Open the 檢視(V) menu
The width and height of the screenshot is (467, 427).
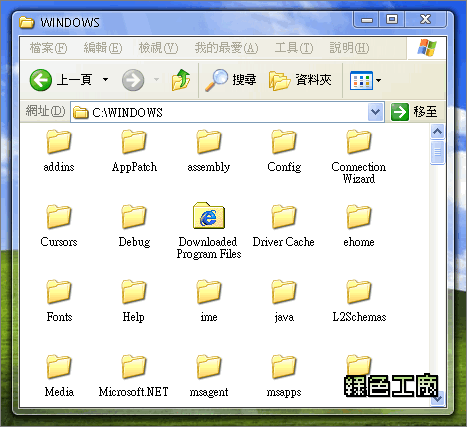tap(158, 48)
